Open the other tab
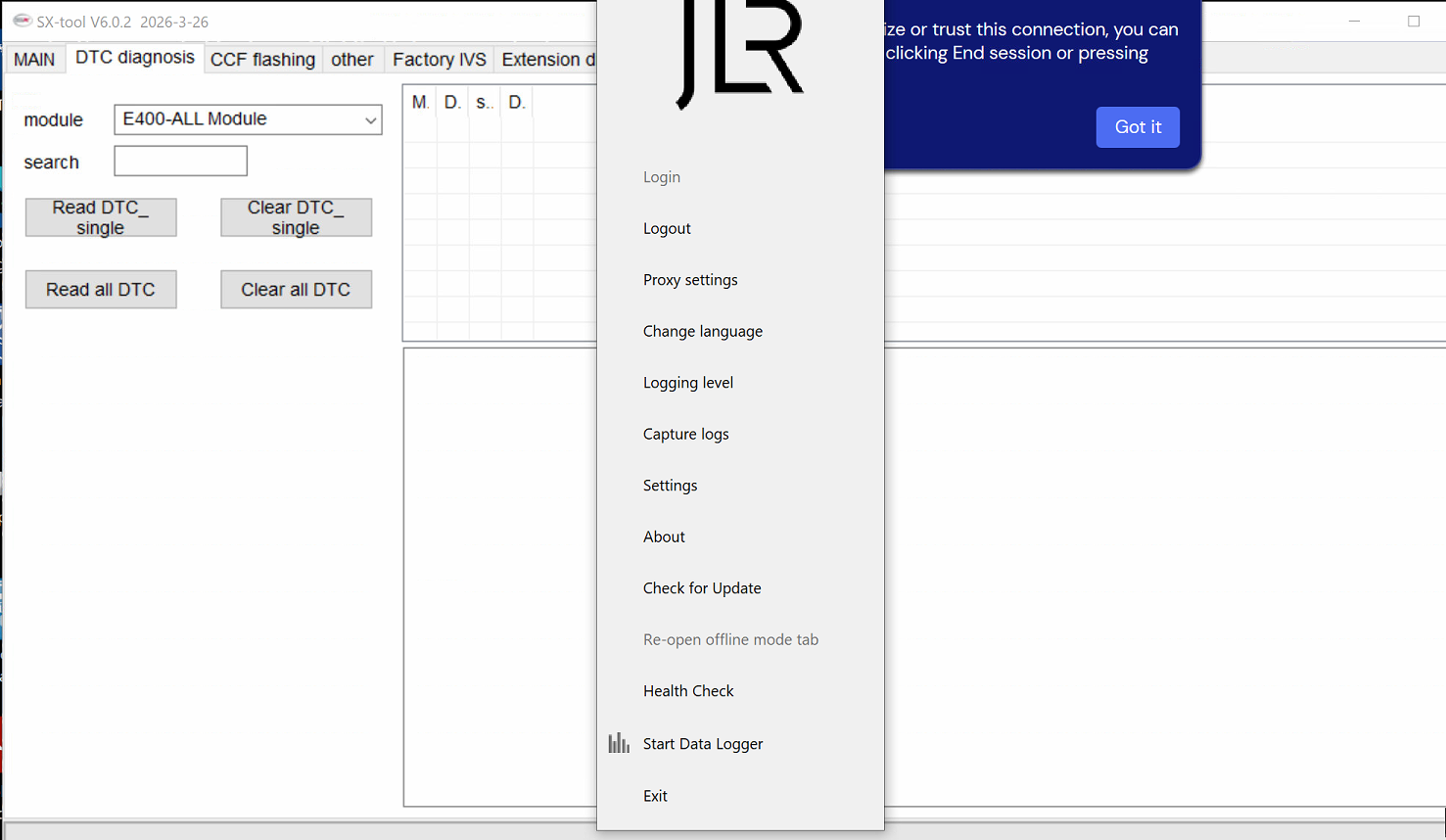1446x840 pixels. coord(351,60)
